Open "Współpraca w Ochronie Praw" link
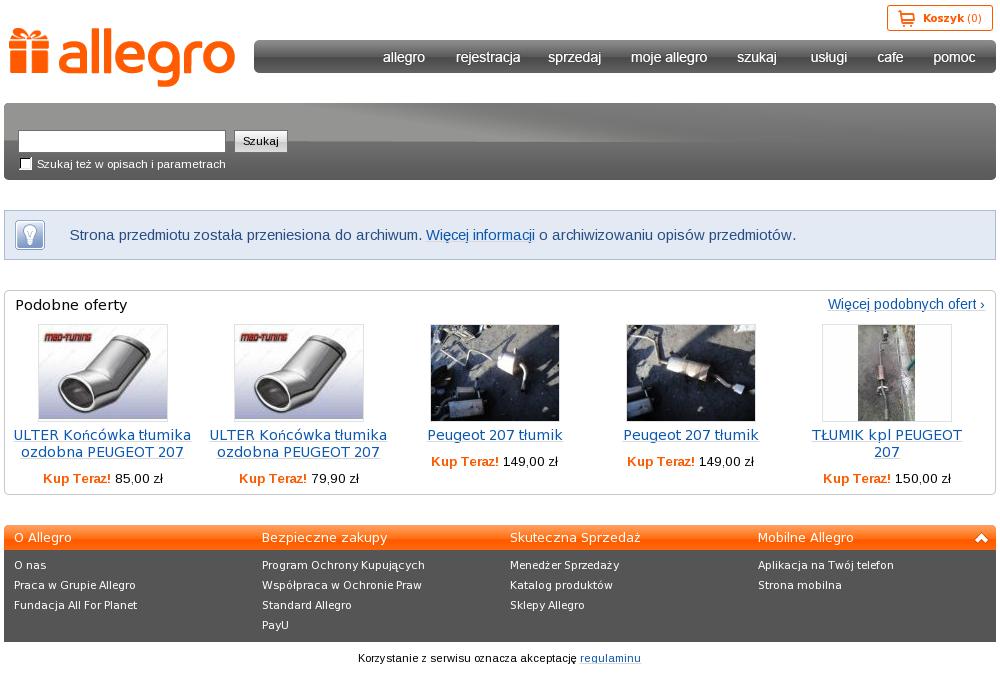 pyautogui.click(x=341, y=585)
